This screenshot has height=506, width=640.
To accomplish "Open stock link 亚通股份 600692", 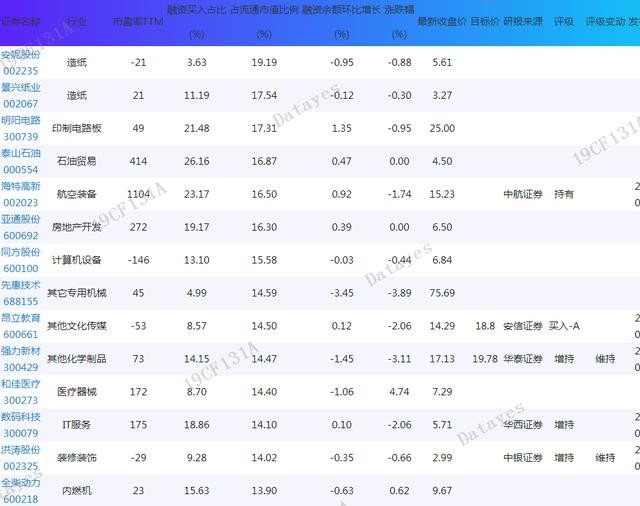I will tap(21, 227).
